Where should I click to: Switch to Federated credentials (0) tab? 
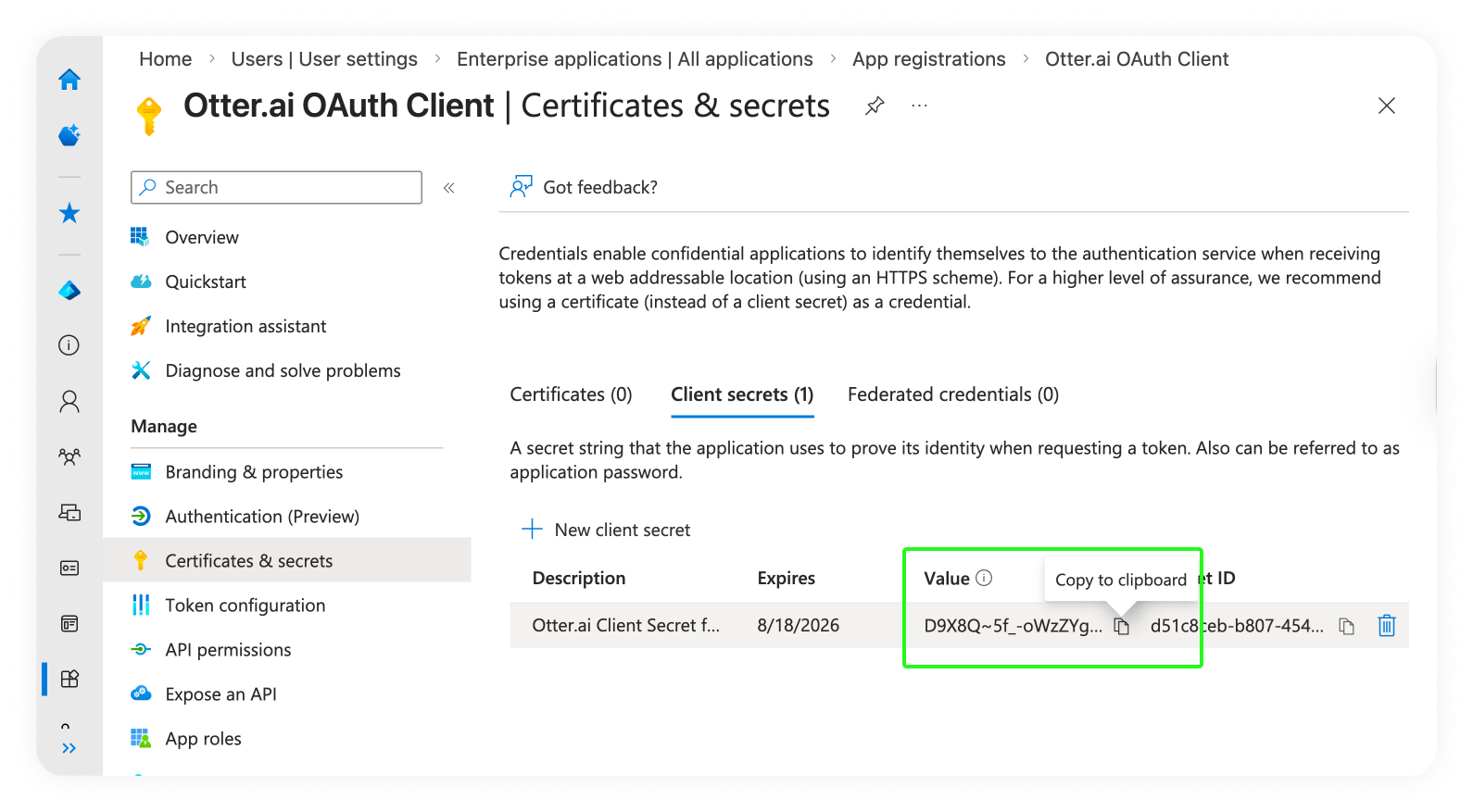point(952,394)
